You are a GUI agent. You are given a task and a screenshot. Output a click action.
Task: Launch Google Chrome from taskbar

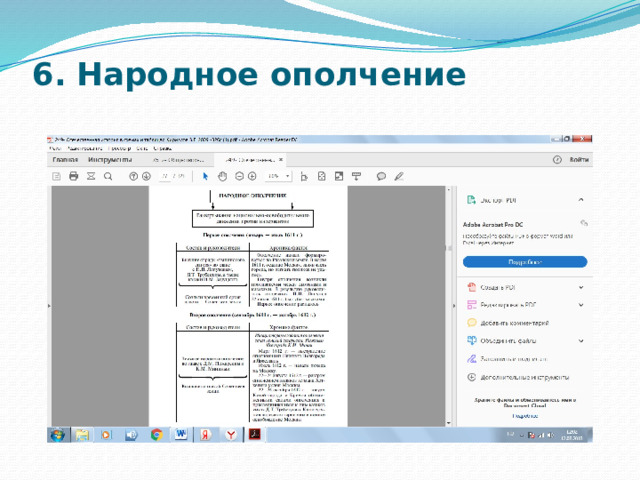pos(156,435)
